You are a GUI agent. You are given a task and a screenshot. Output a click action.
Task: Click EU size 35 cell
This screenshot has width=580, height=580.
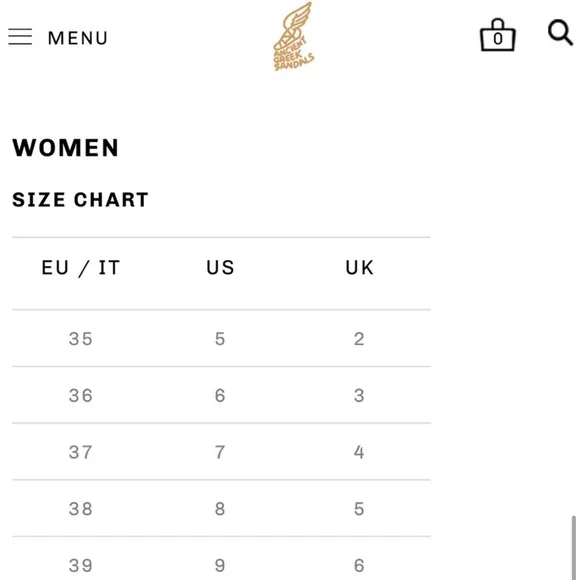(80, 338)
